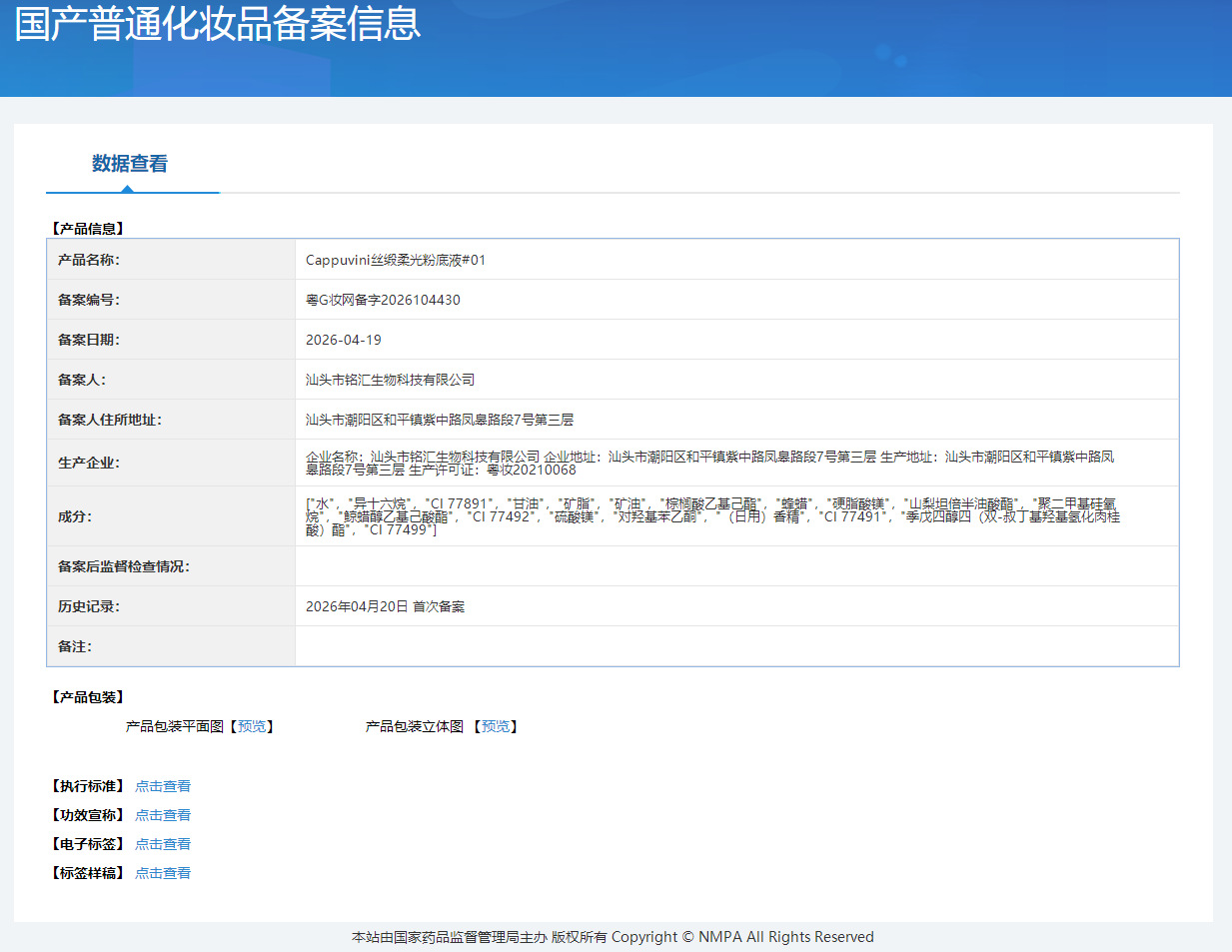Open 功效宣称 点击查看 link
The image size is (1232, 952).
[163, 815]
